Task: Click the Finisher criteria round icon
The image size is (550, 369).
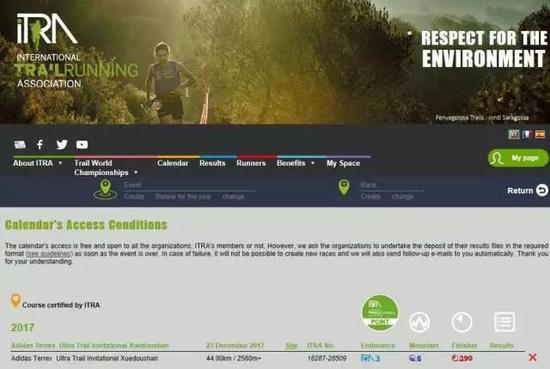Action: pyautogui.click(x=462, y=322)
